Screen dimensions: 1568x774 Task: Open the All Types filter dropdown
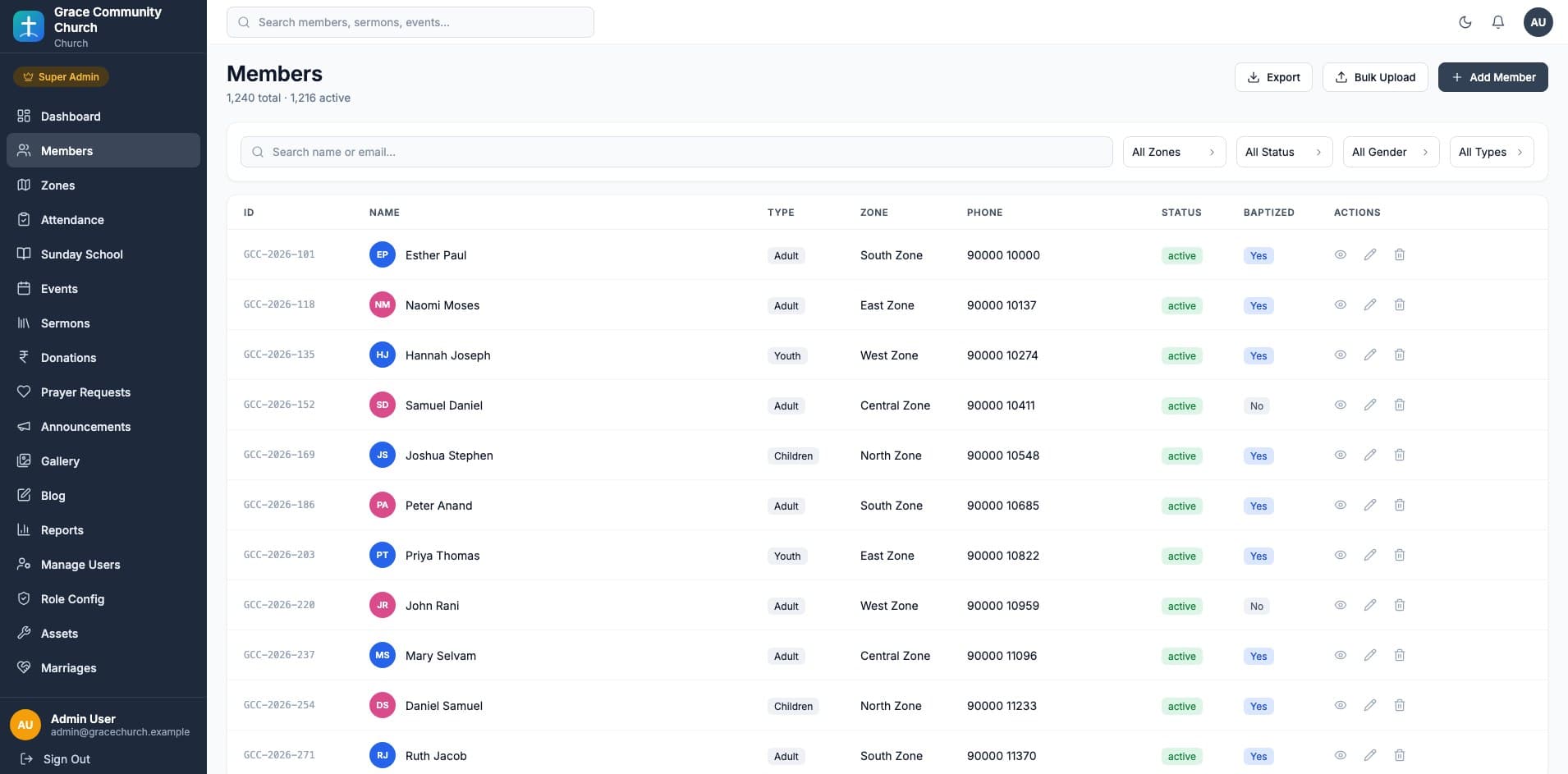point(1492,152)
